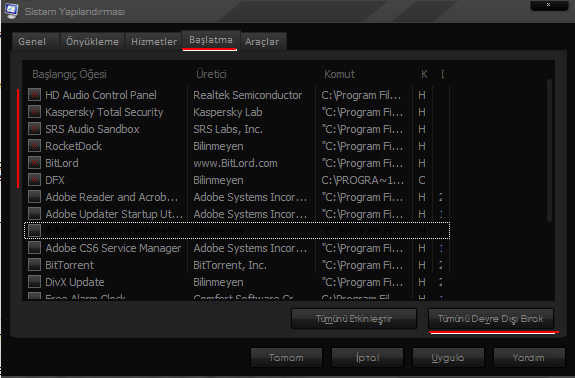Select the SRS Labs, Inc. cell
Screen dimensions: 575x378
[x=228, y=129]
